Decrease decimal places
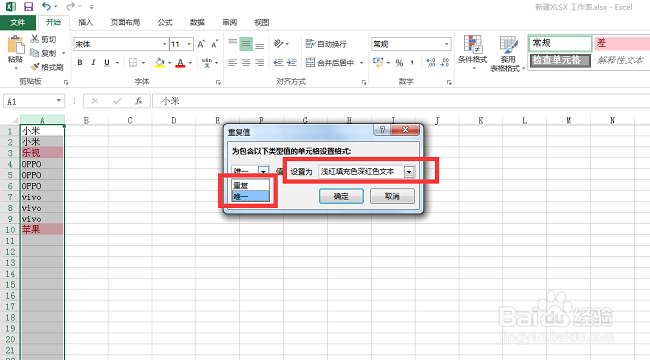 click(444, 63)
